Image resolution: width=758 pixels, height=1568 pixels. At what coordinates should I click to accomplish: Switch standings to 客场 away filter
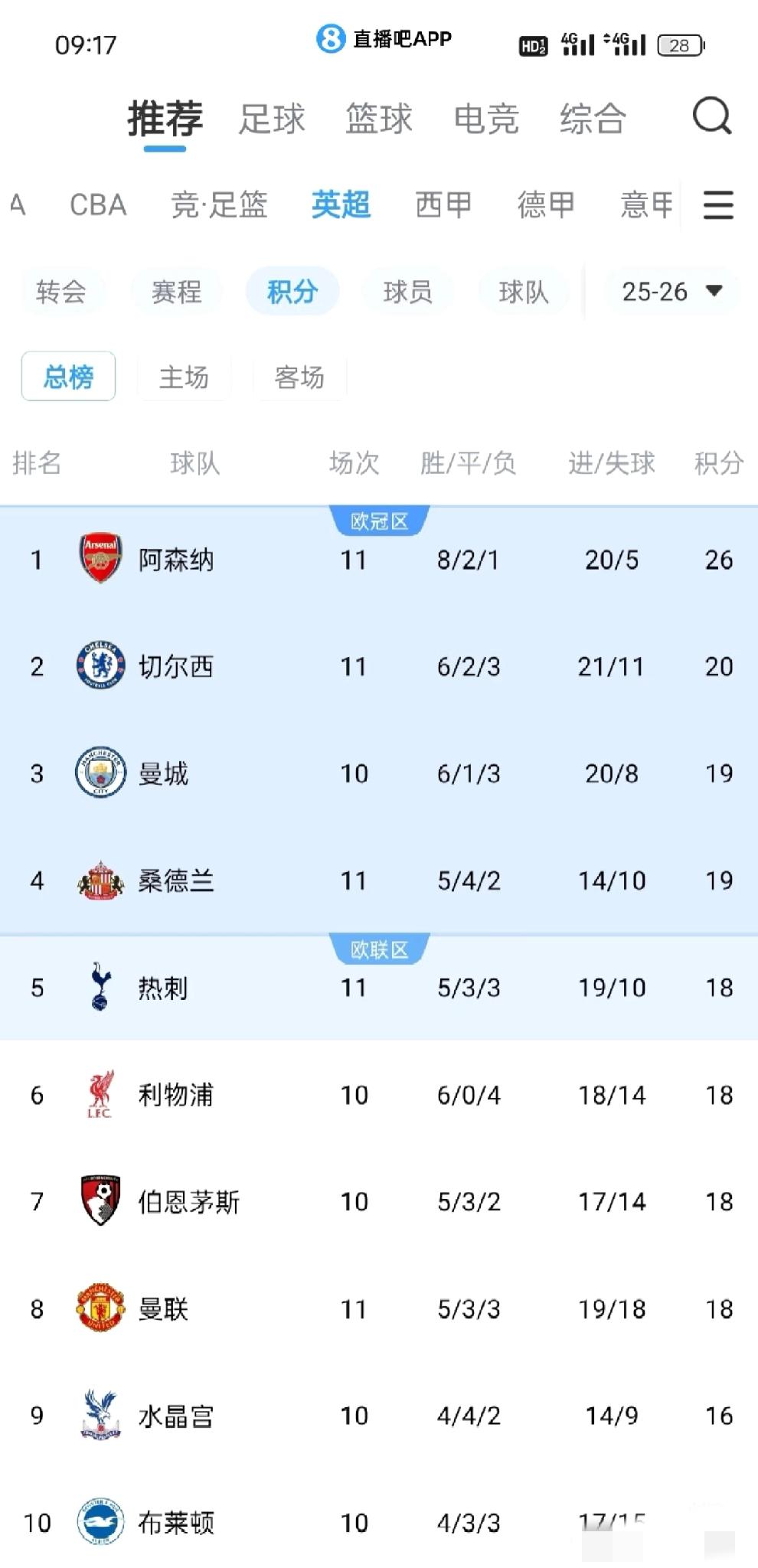(x=299, y=377)
